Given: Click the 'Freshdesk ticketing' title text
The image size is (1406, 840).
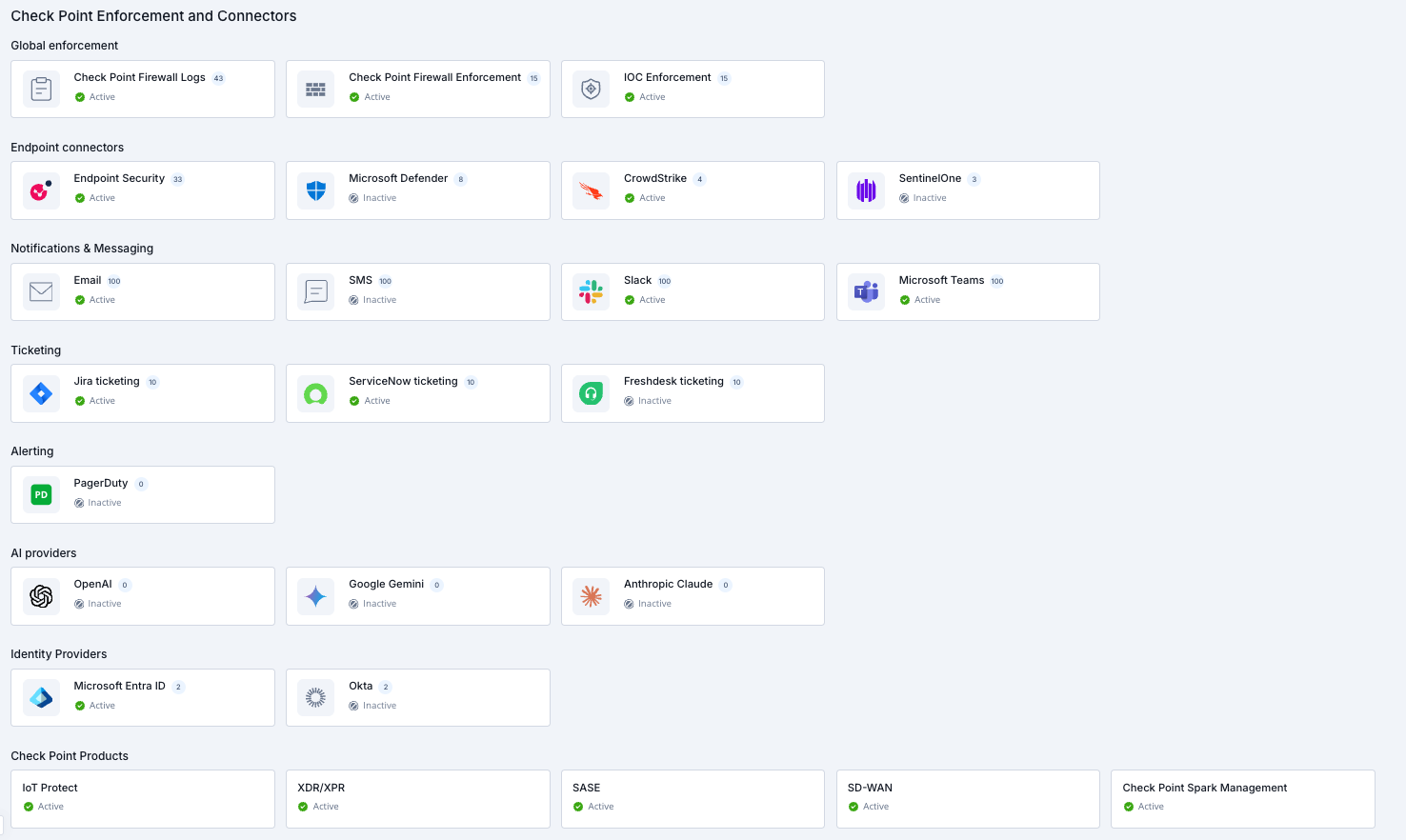Looking at the screenshot, I should click(x=673, y=381).
